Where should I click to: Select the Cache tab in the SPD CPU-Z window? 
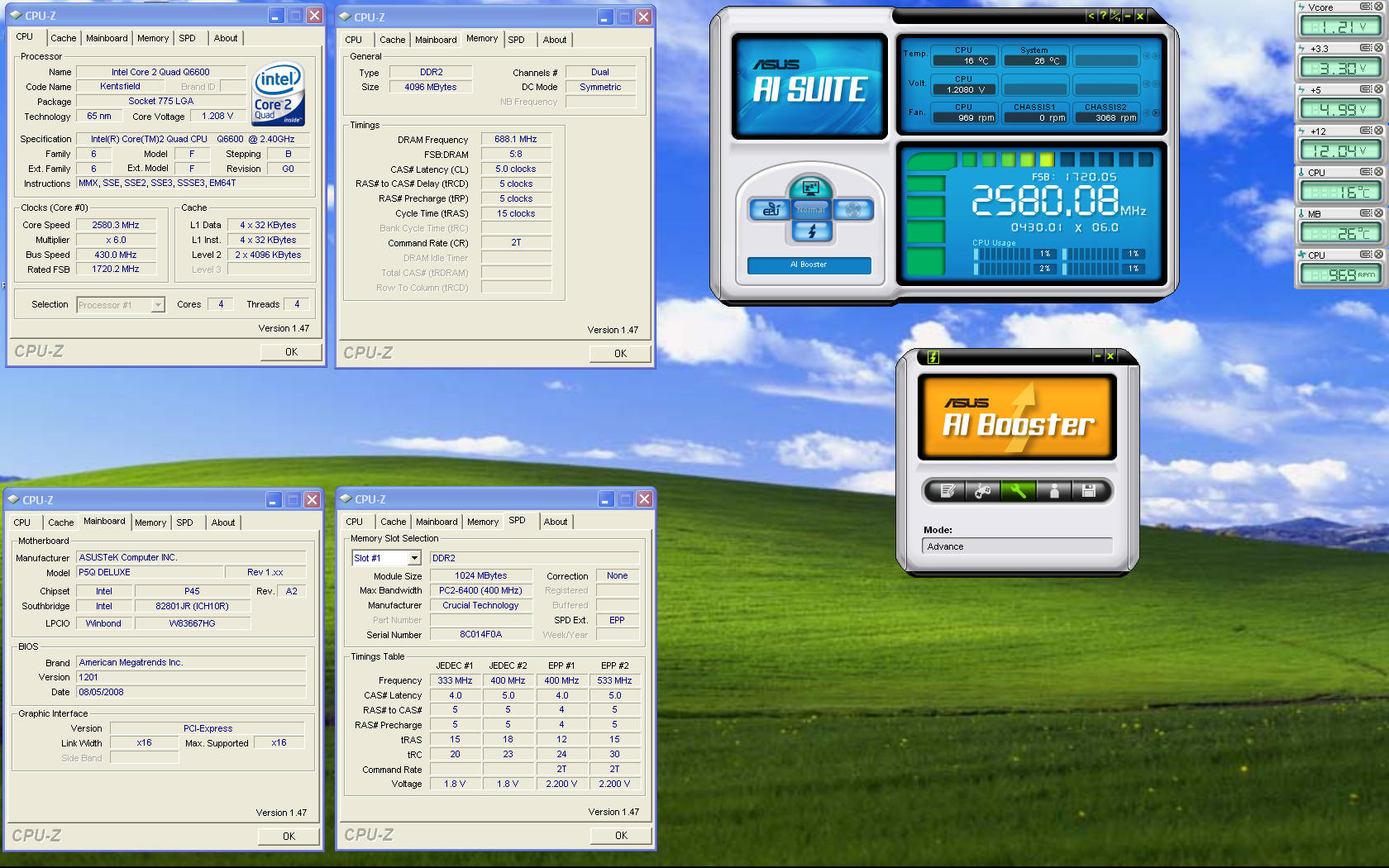click(394, 522)
